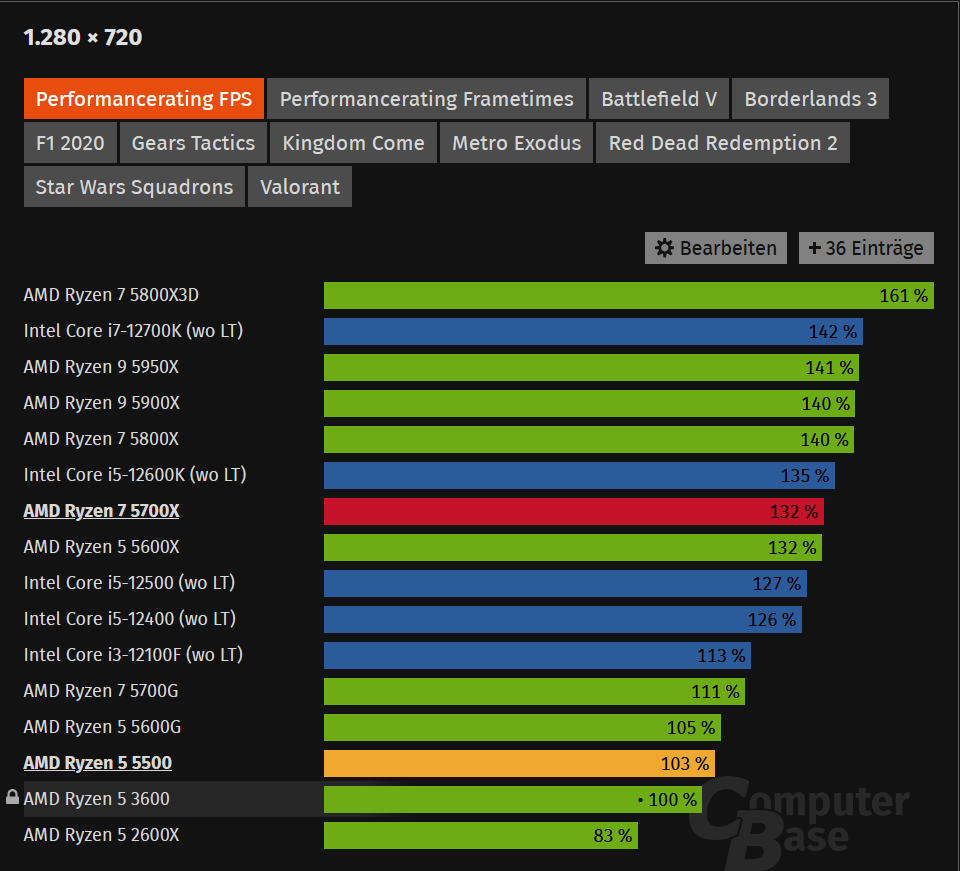This screenshot has height=871, width=960.
Task: Select the AMD Ryzen 5 5600G label
Action: (x=102, y=727)
